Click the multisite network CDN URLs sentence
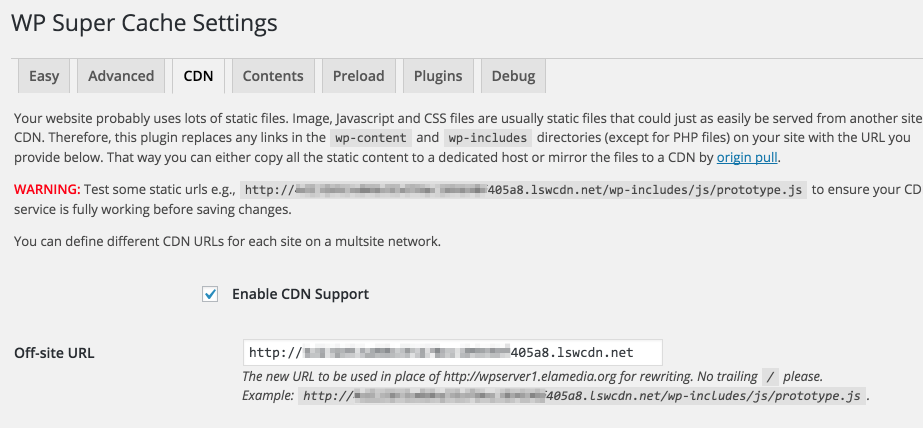This screenshot has height=428, width=923. pos(227,241)
